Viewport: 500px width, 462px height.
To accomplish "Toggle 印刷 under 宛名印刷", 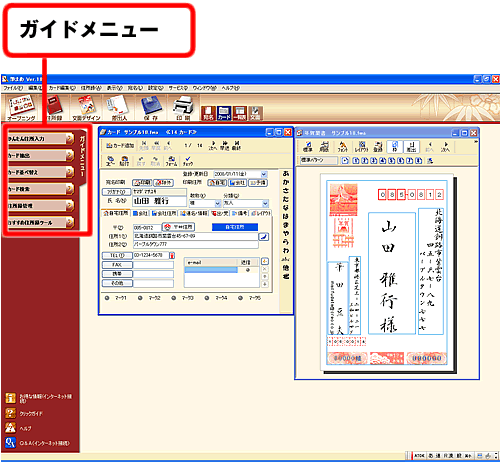I will coord(142,183).
